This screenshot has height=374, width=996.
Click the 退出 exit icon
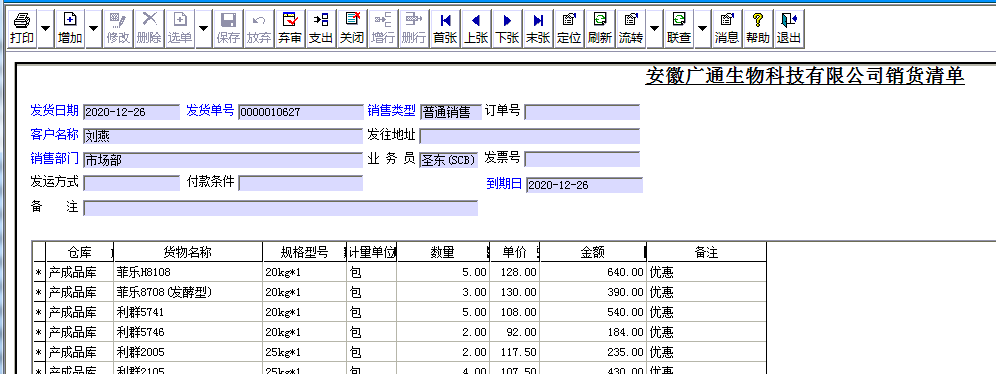click(789, 29)
